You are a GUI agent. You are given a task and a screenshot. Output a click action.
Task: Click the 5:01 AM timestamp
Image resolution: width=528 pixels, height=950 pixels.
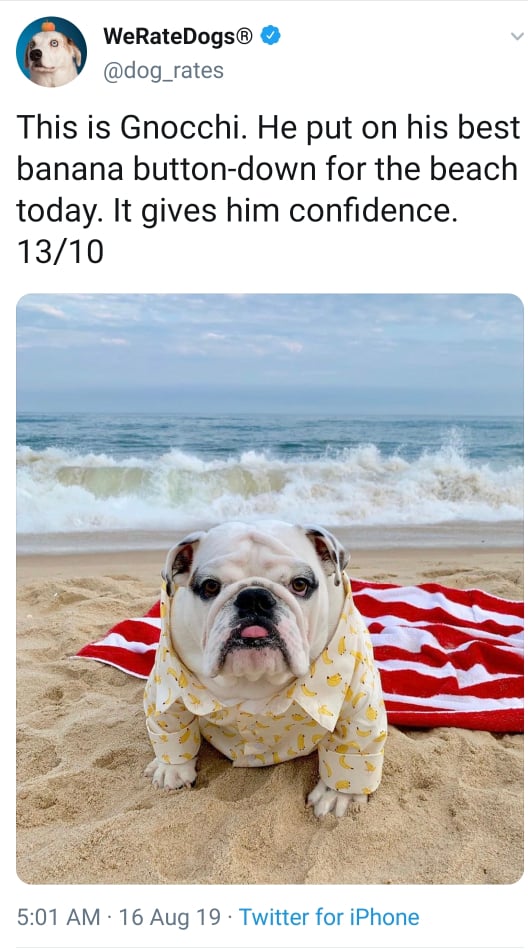point(58,917)
